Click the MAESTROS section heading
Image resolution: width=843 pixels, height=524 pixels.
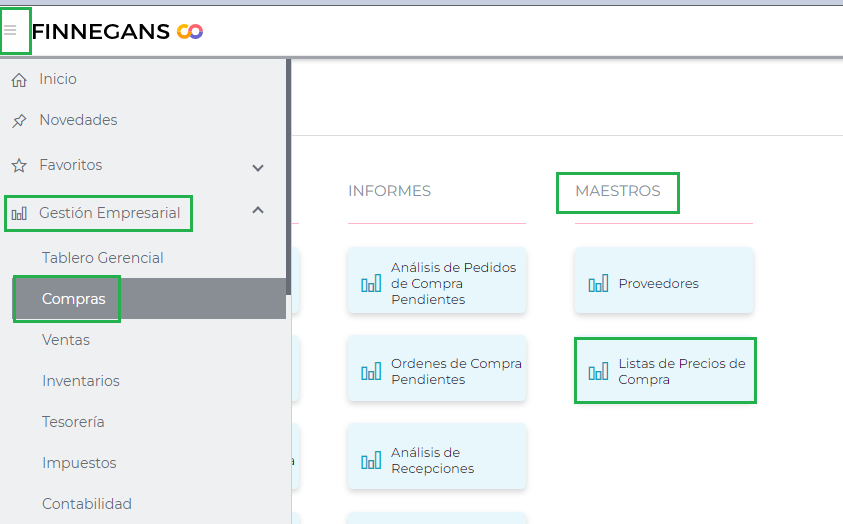tap(618, 191)
